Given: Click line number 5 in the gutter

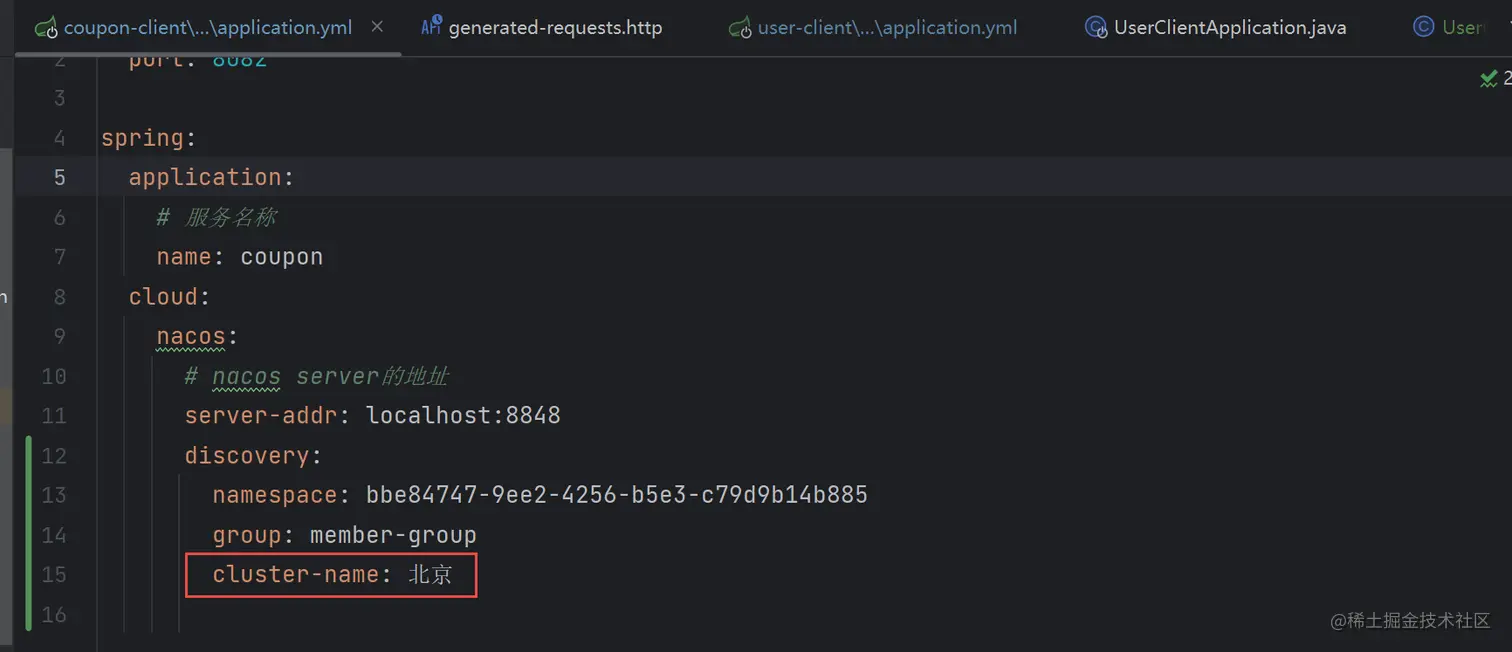Looking at the screenshot, I should pyautogui.click(x=59, y=177).
